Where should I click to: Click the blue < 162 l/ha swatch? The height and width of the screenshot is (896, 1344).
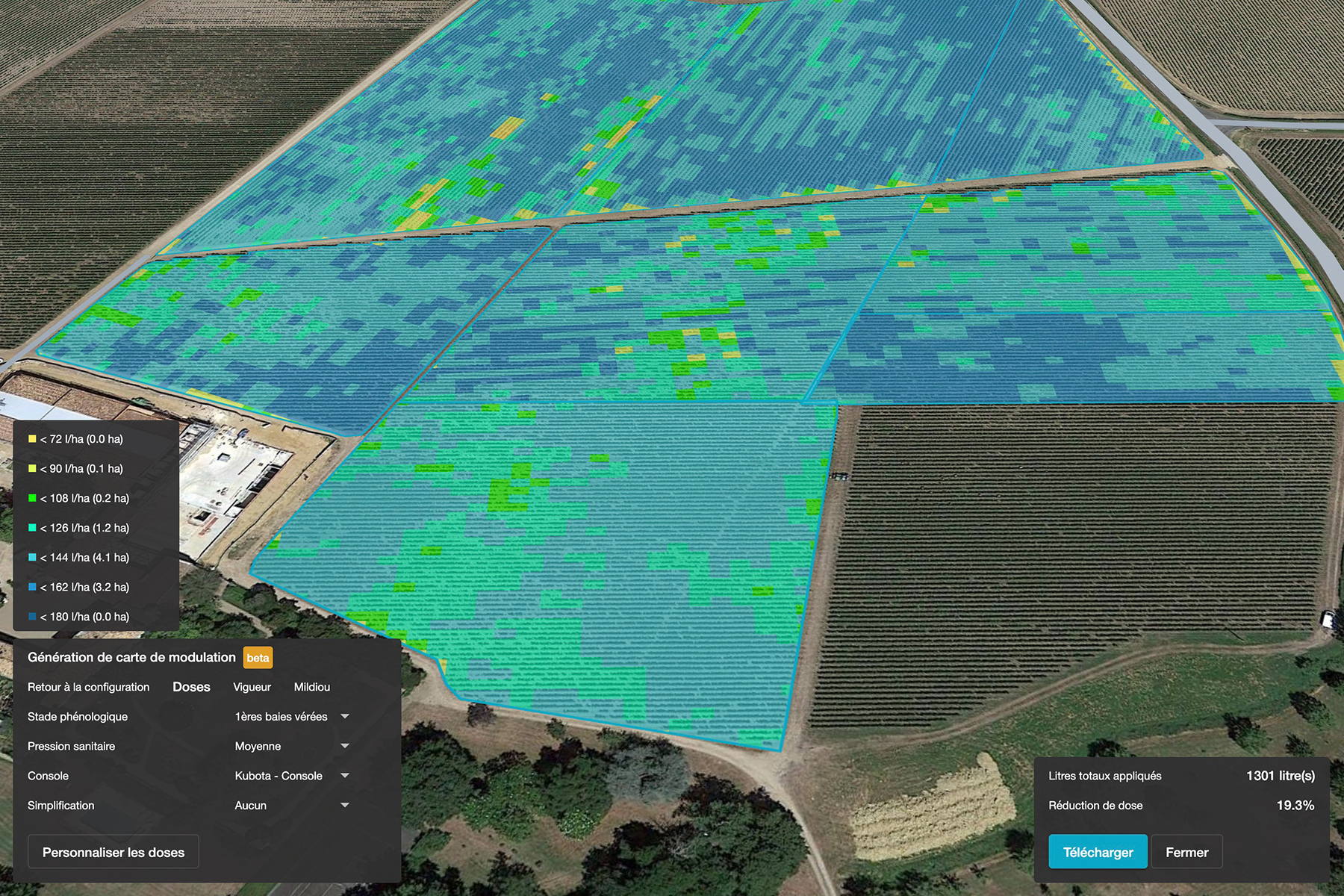coord(32,587)
